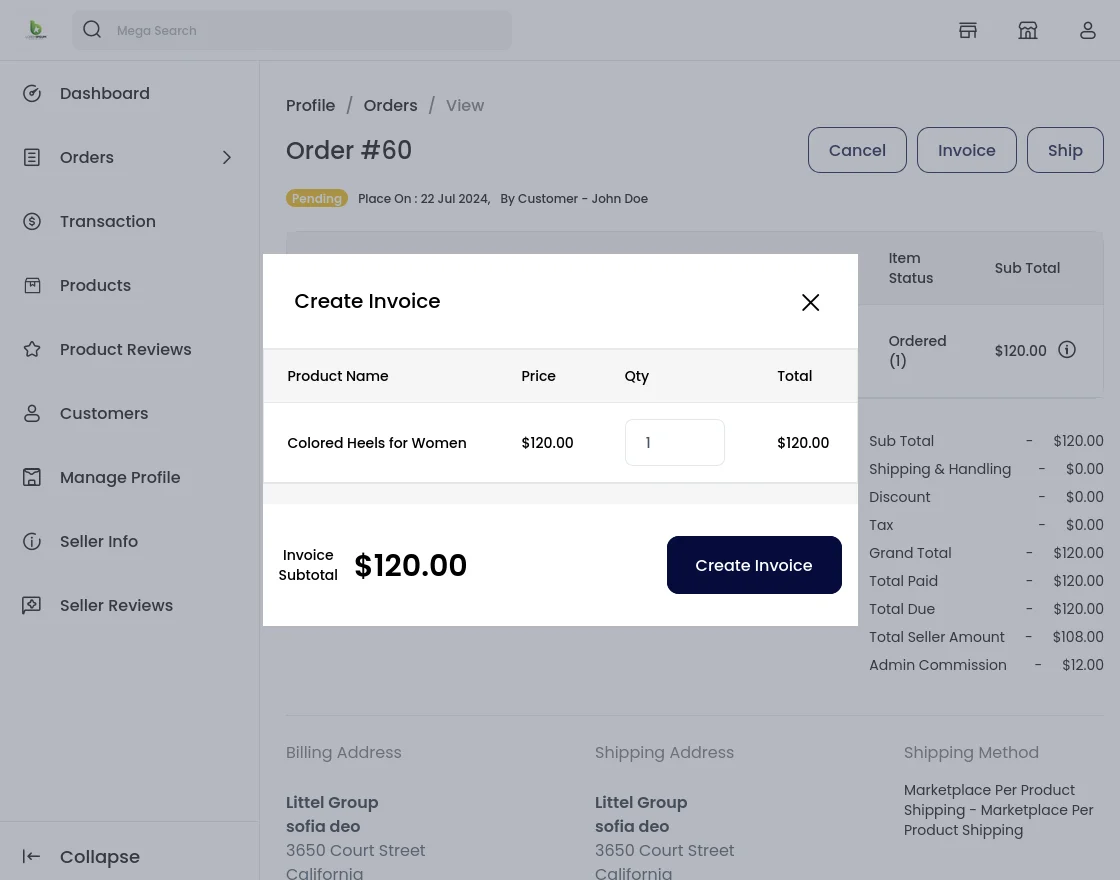The height and width of the screenshot is (880, 1120).
Task: Click the Ship button
Action: (x=1065, y=150)
